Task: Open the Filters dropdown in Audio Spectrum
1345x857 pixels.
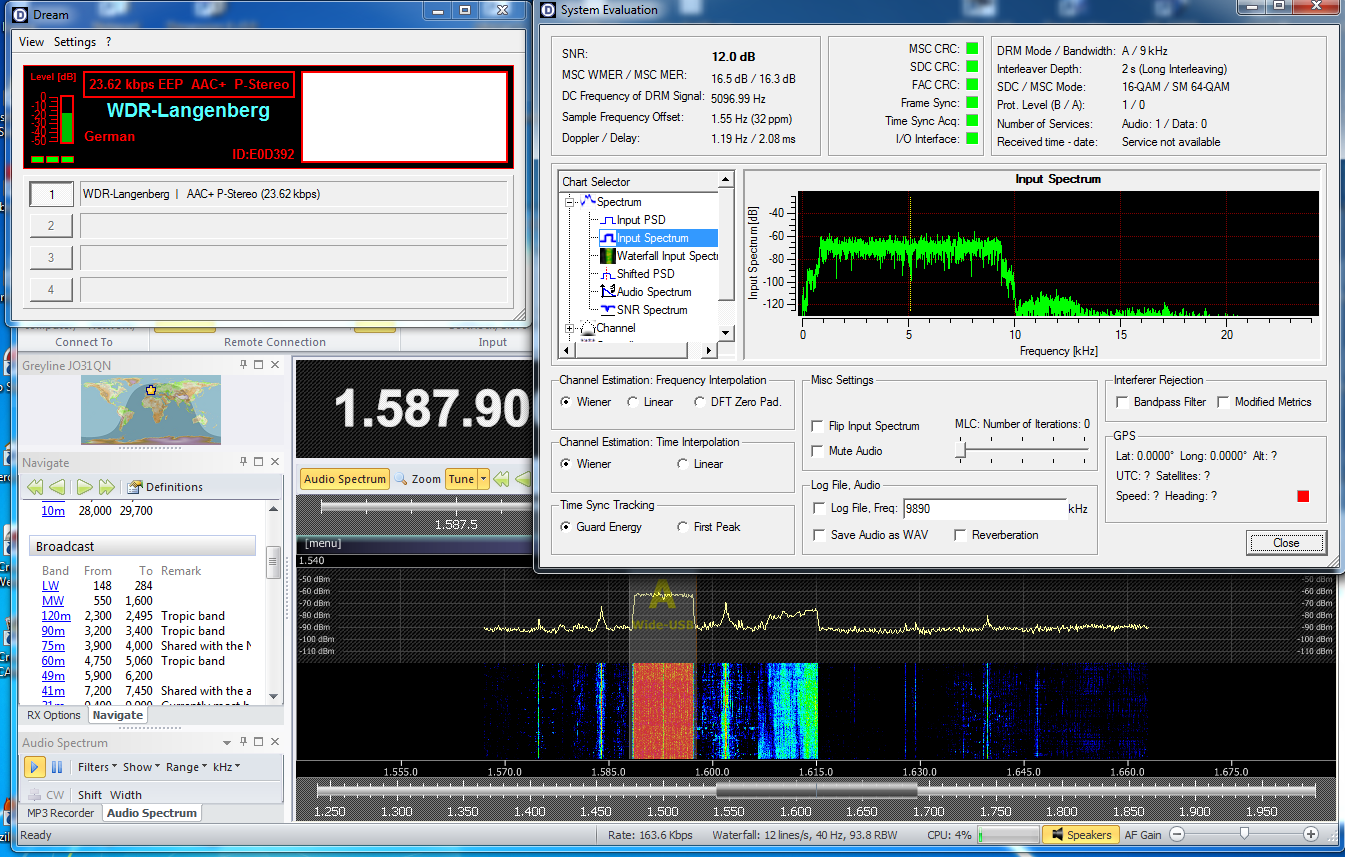Action: pyautogui.click(x=98, y=767)
